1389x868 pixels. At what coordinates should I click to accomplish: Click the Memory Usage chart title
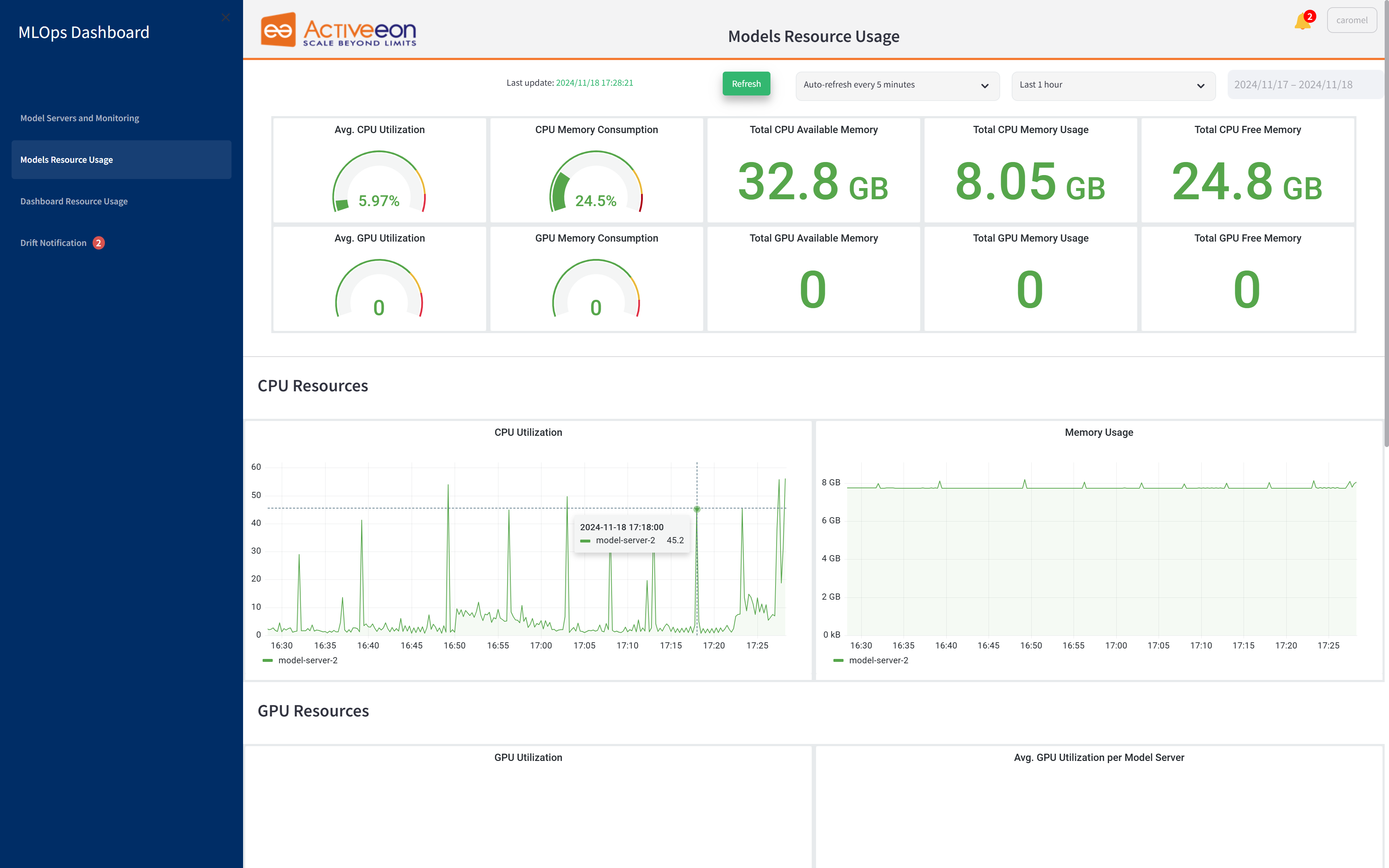tap(1099, 432)
